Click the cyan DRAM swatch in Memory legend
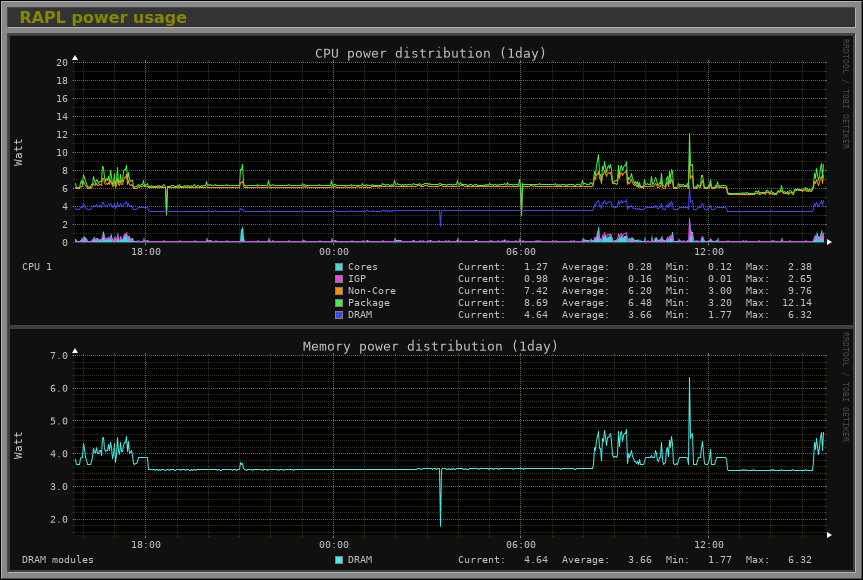The height and width of the screenshot is (580, 863). tap(339, 560)
